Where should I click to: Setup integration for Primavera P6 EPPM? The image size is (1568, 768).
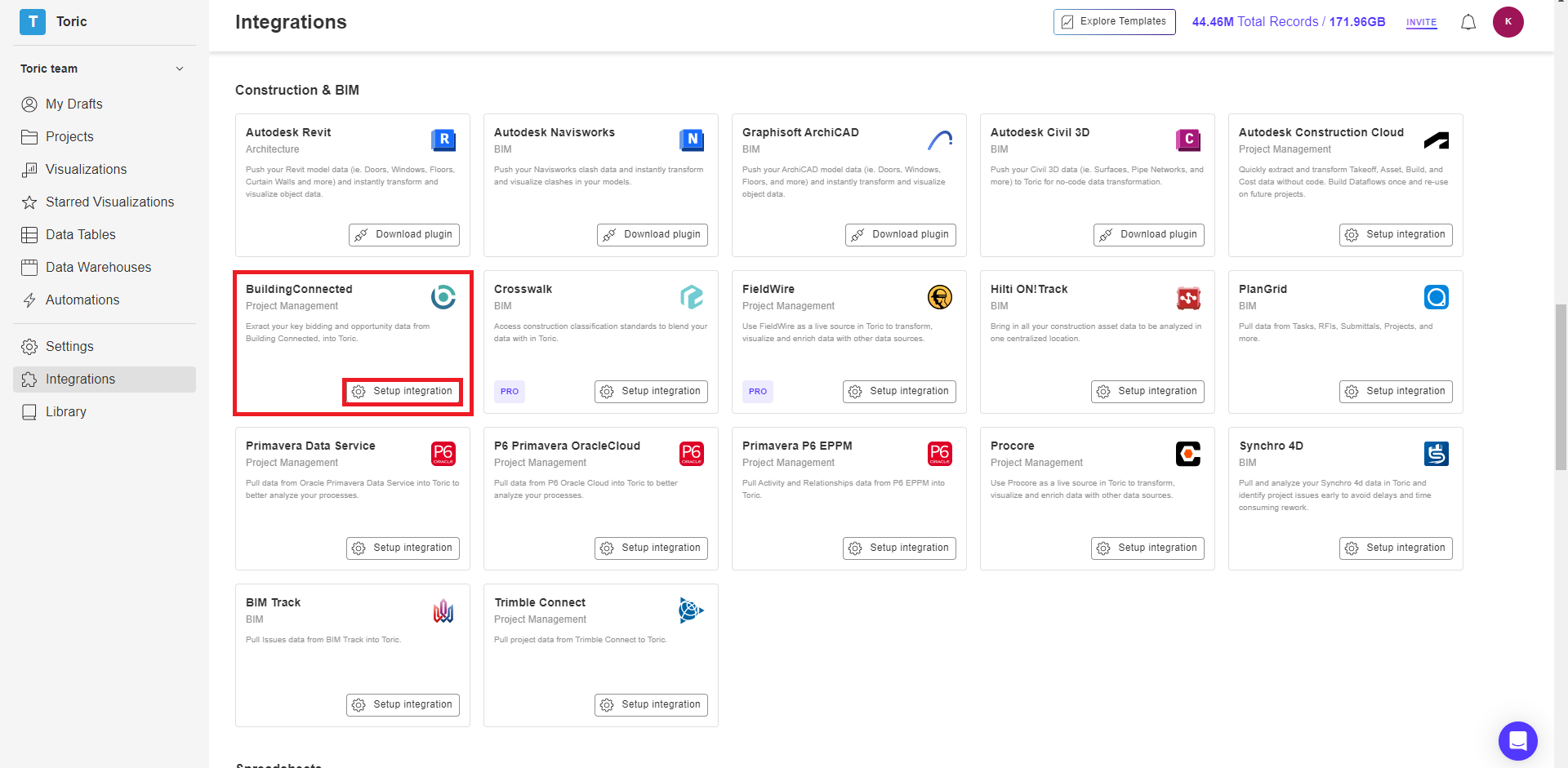(899, 548)
